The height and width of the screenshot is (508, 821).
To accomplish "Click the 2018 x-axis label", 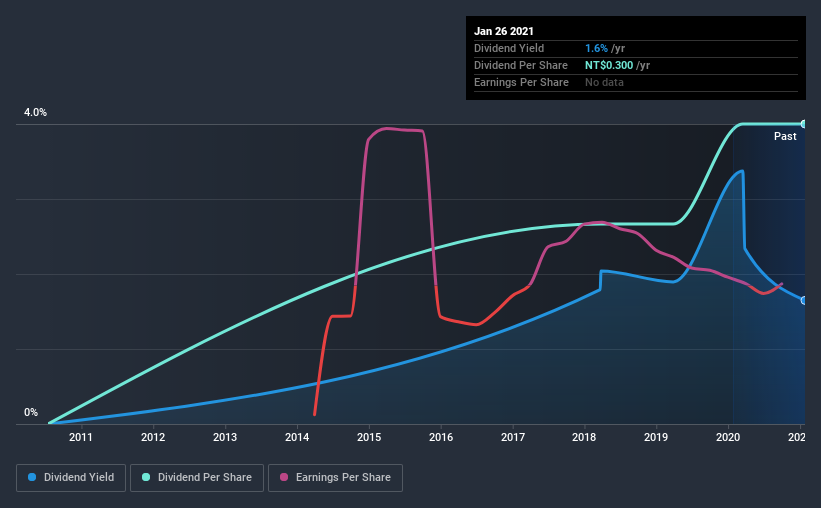I will point(584,437).
